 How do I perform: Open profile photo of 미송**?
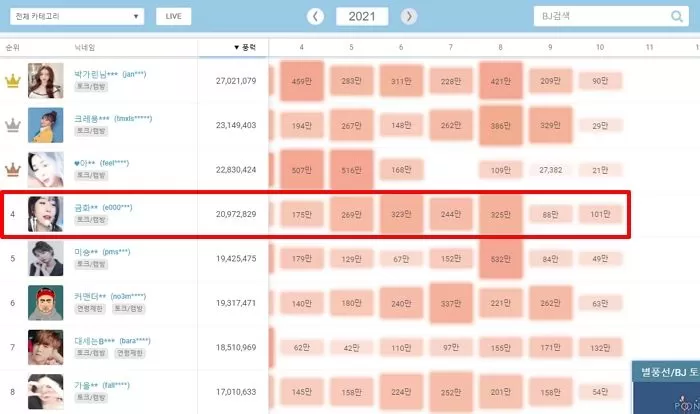(x=46, y=258)
